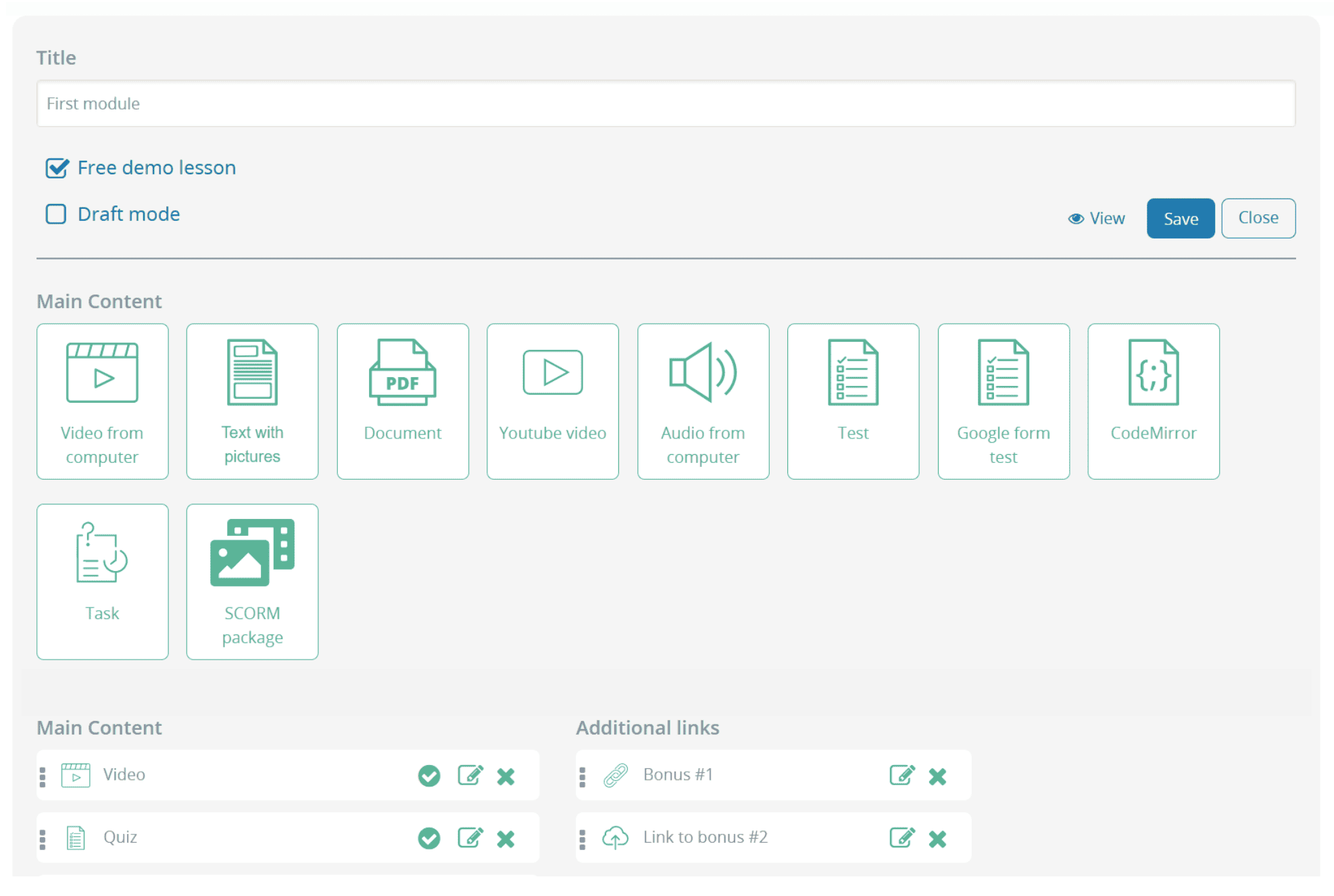
Task: Toggle the green checkmark on Video item
Action: point(429,776)
